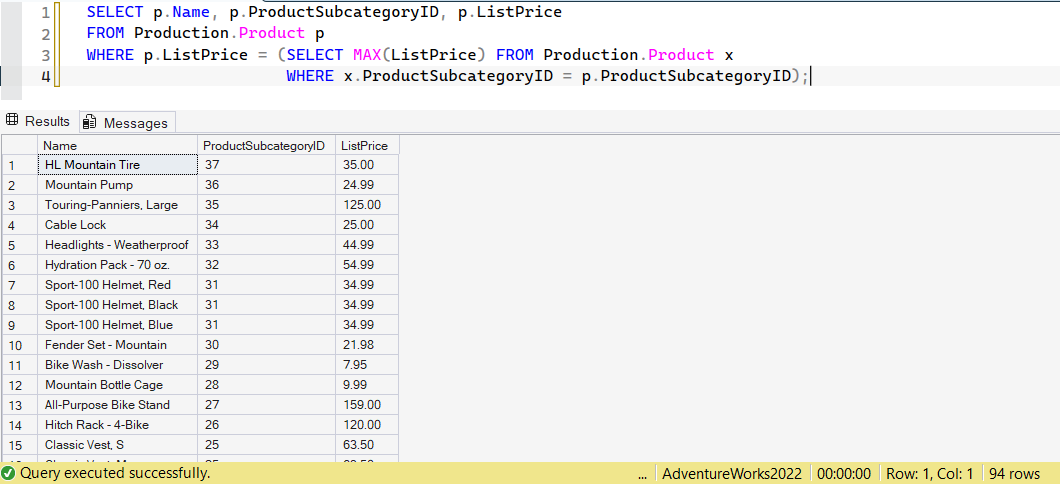This screenshot has height=484, width=1060.
Task: Select the 'Fender Set - Mountain' cell
Action: click(119, 345)
